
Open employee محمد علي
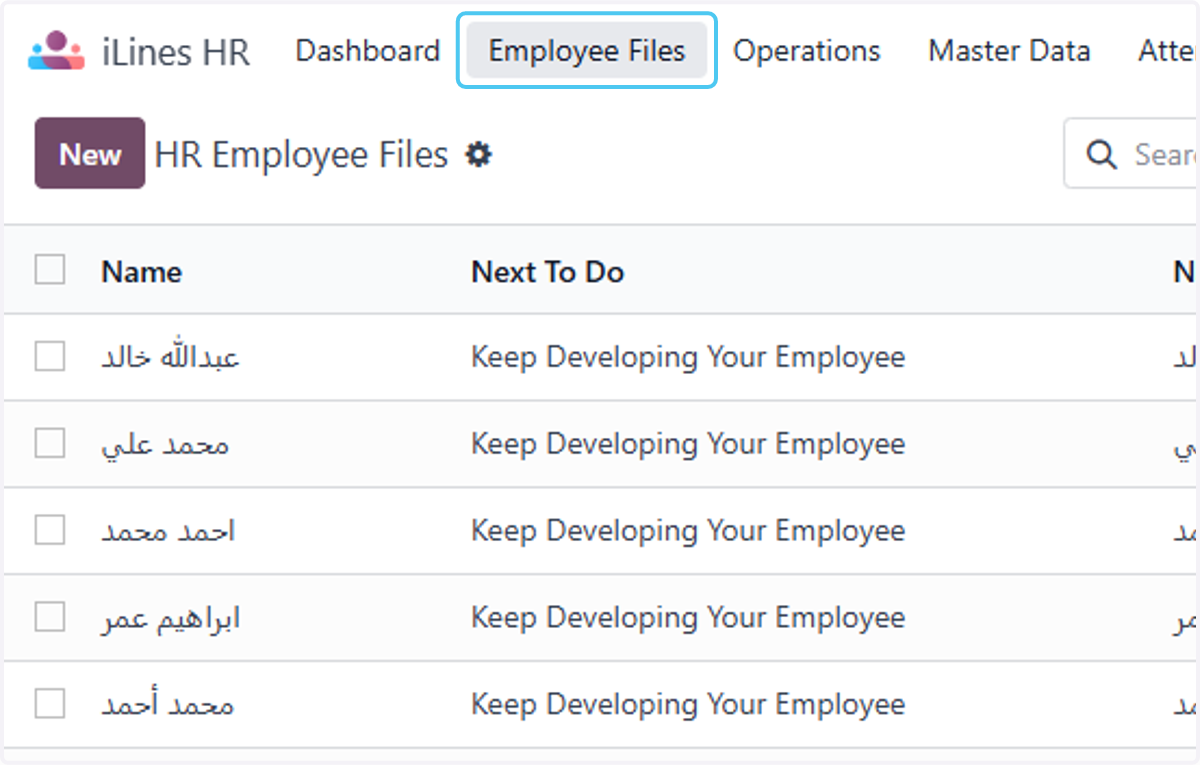(x=166, y=444)
